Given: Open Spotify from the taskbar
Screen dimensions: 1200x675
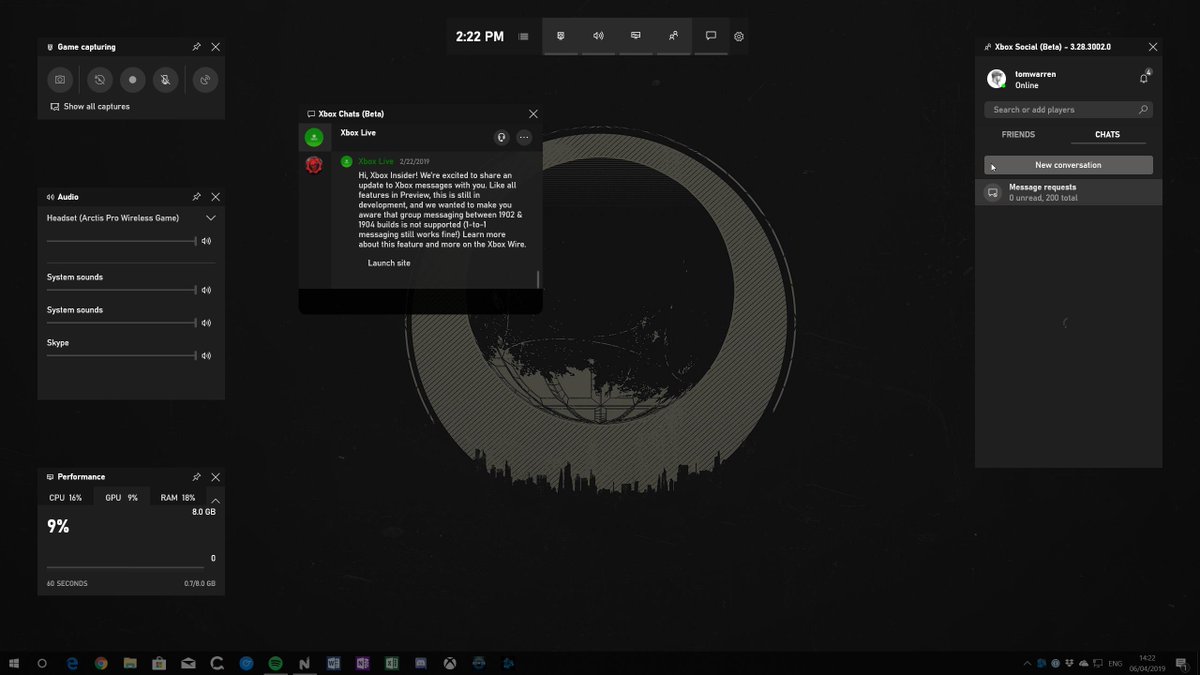Looking at the screenshot, I should pos(275,663).
